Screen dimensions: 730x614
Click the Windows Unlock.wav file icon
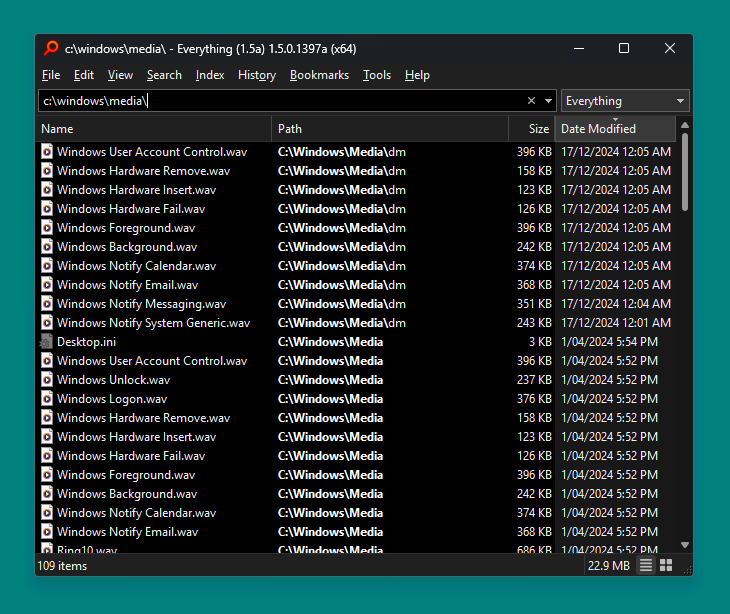[47, 380]
